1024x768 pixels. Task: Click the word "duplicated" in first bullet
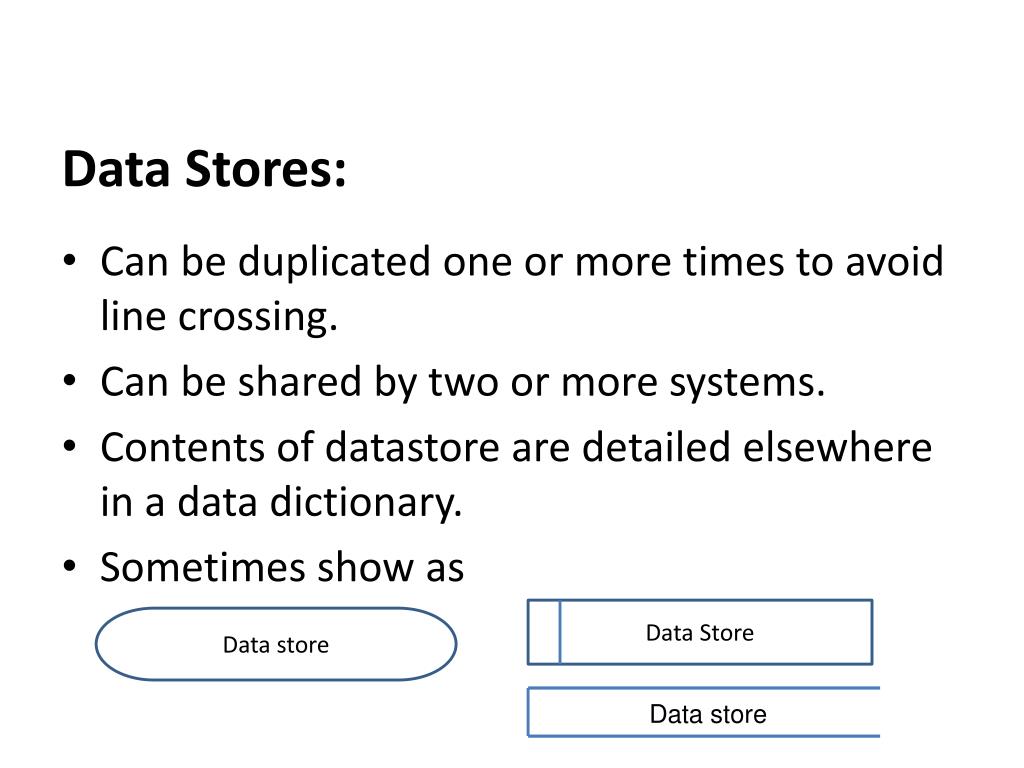coord(334,263)
